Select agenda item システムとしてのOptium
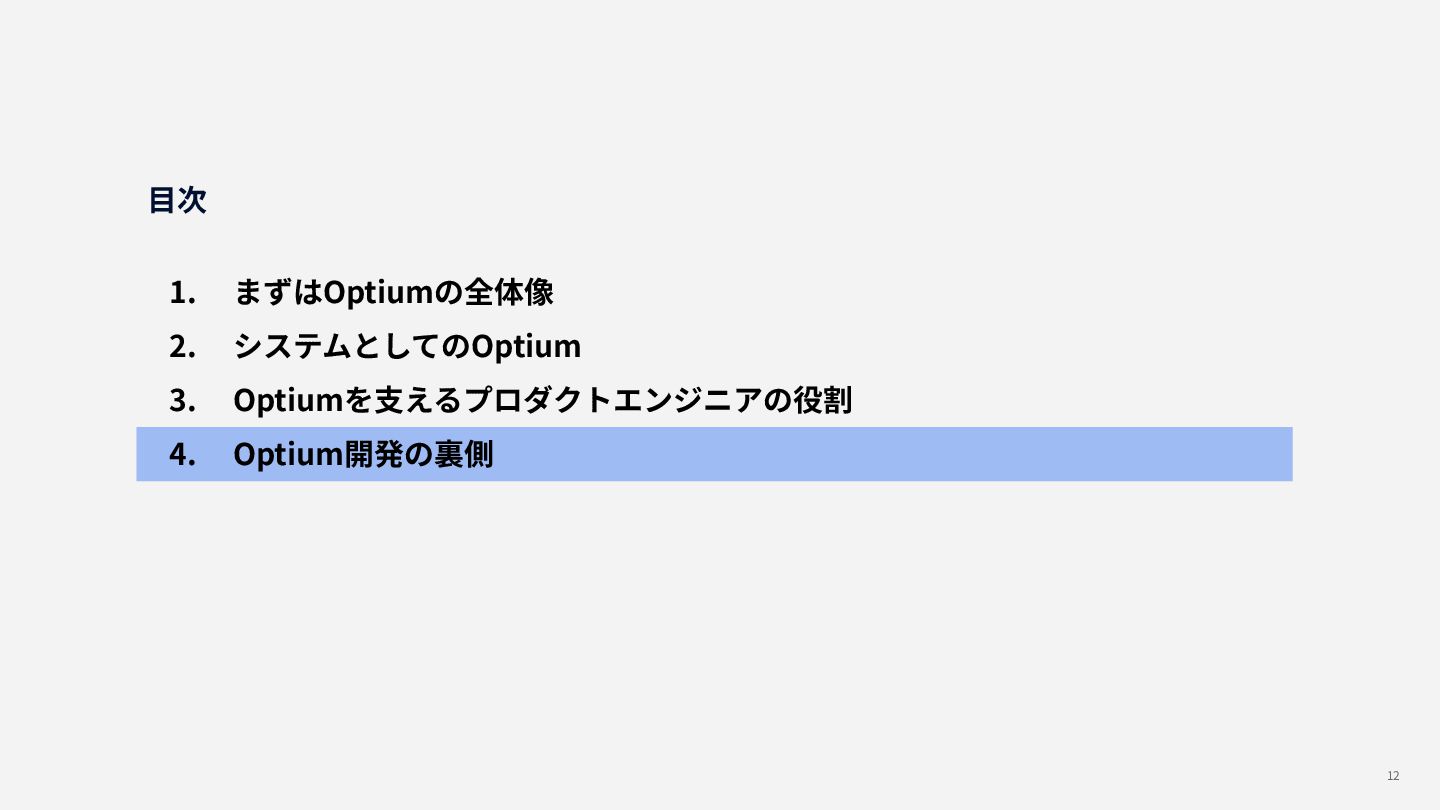The height and width of the screenshot is (810, 1440). click(407, 346)
